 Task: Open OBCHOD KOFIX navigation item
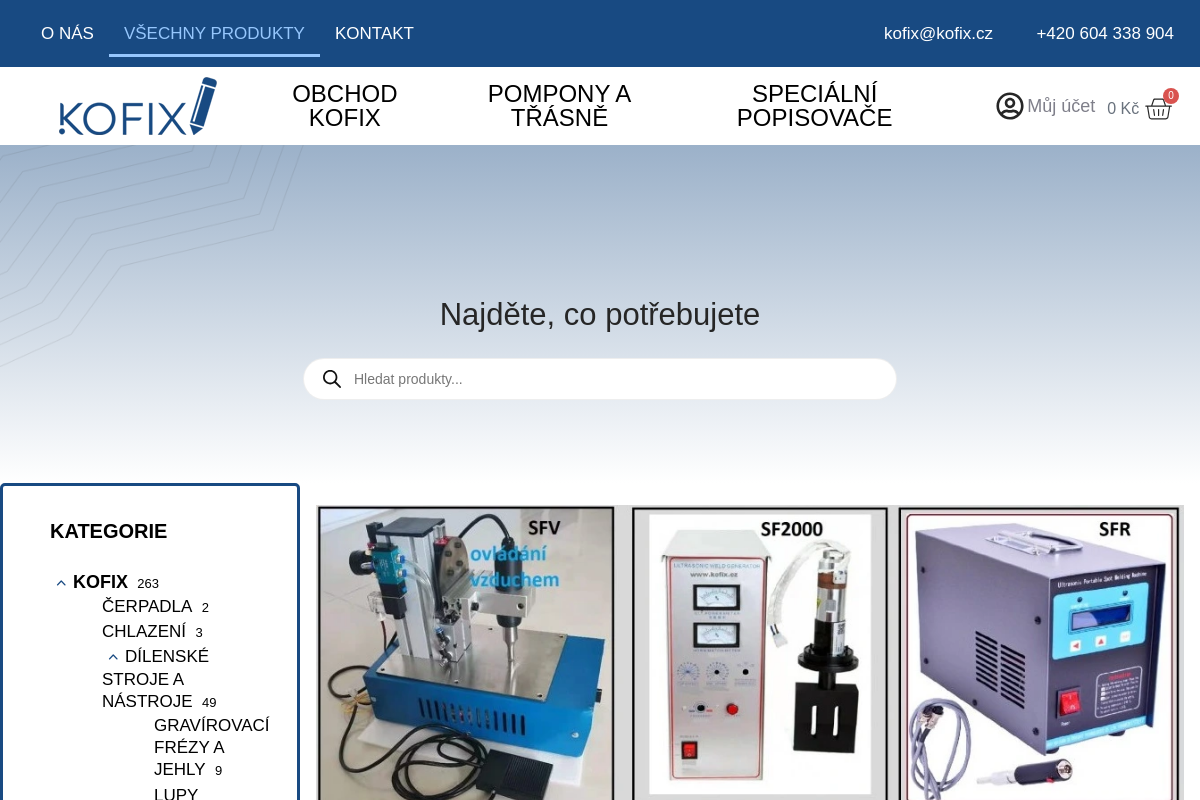coord(345,106)
